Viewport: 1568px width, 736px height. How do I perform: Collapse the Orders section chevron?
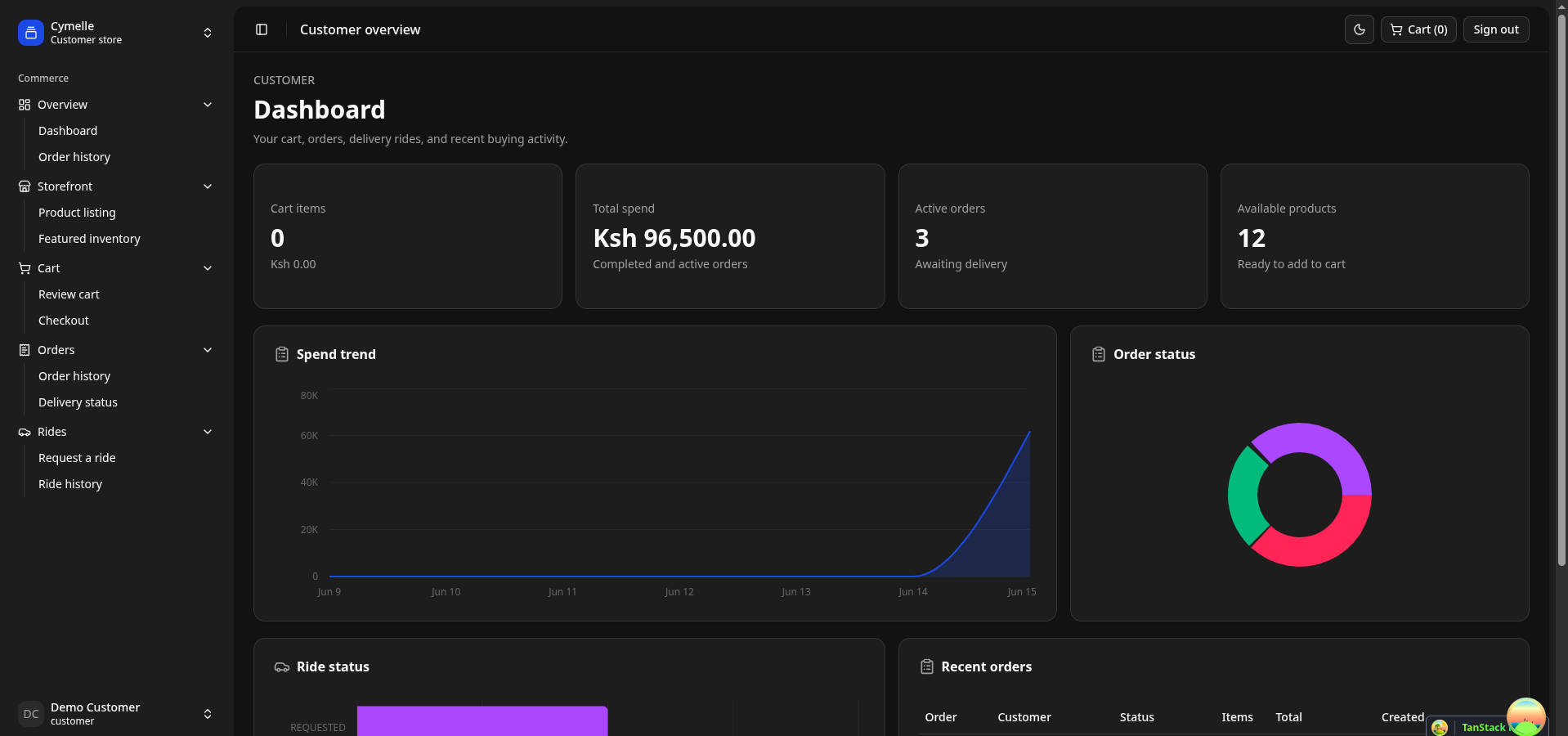208,350
